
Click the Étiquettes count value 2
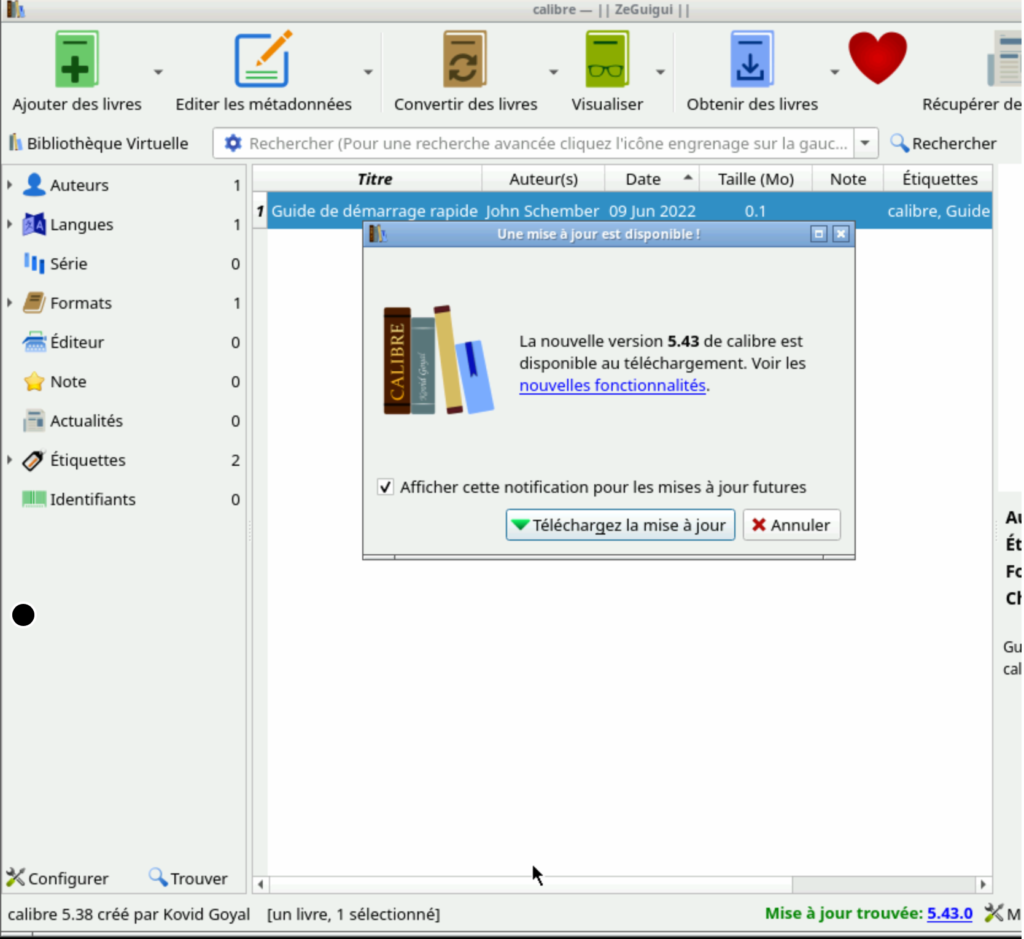pyautogui.click(x=235, y=460)
